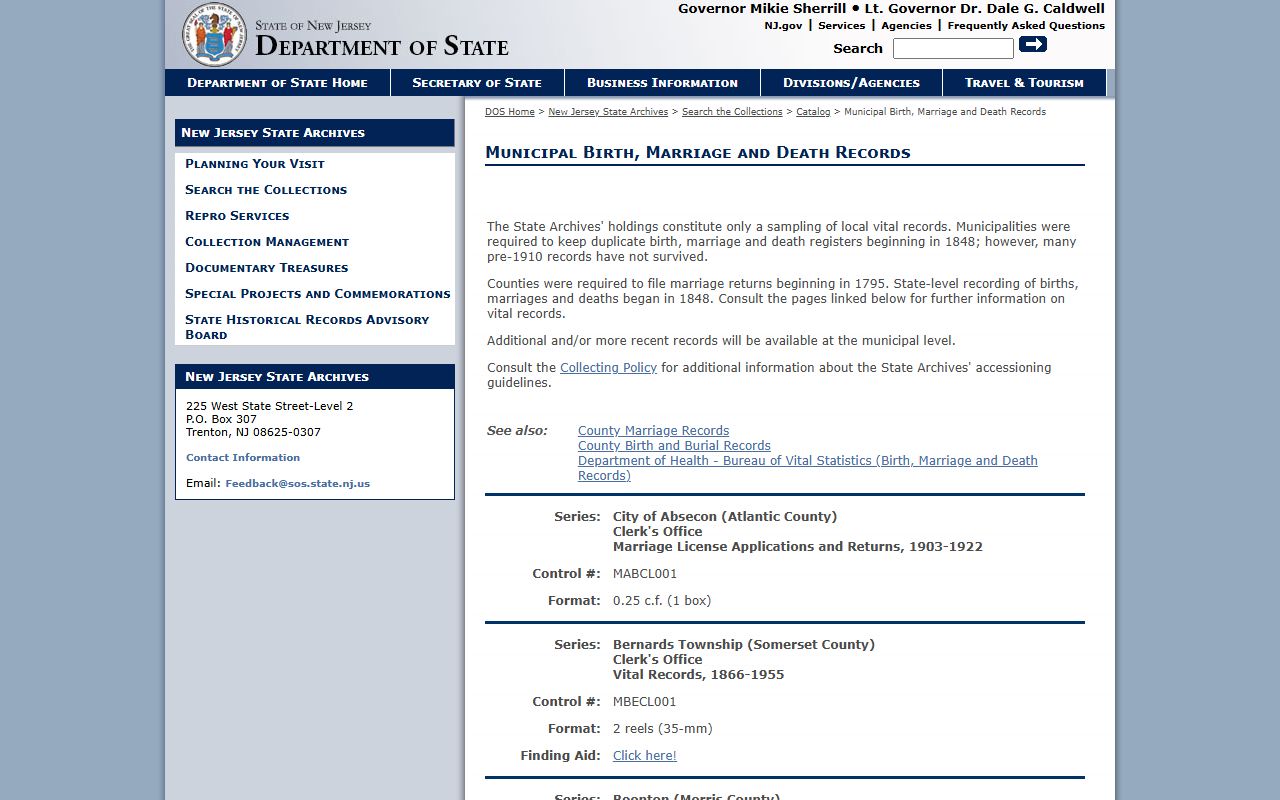Open Secretary of State menu
1280x800 pixels.
477,83
